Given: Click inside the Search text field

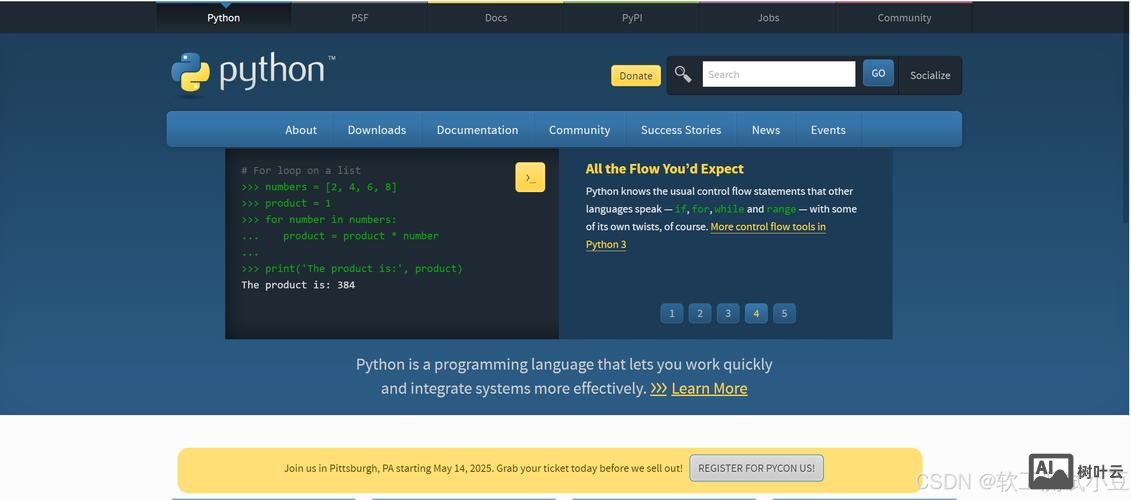Looking at the screenshot, I should (x=778, y=74).
